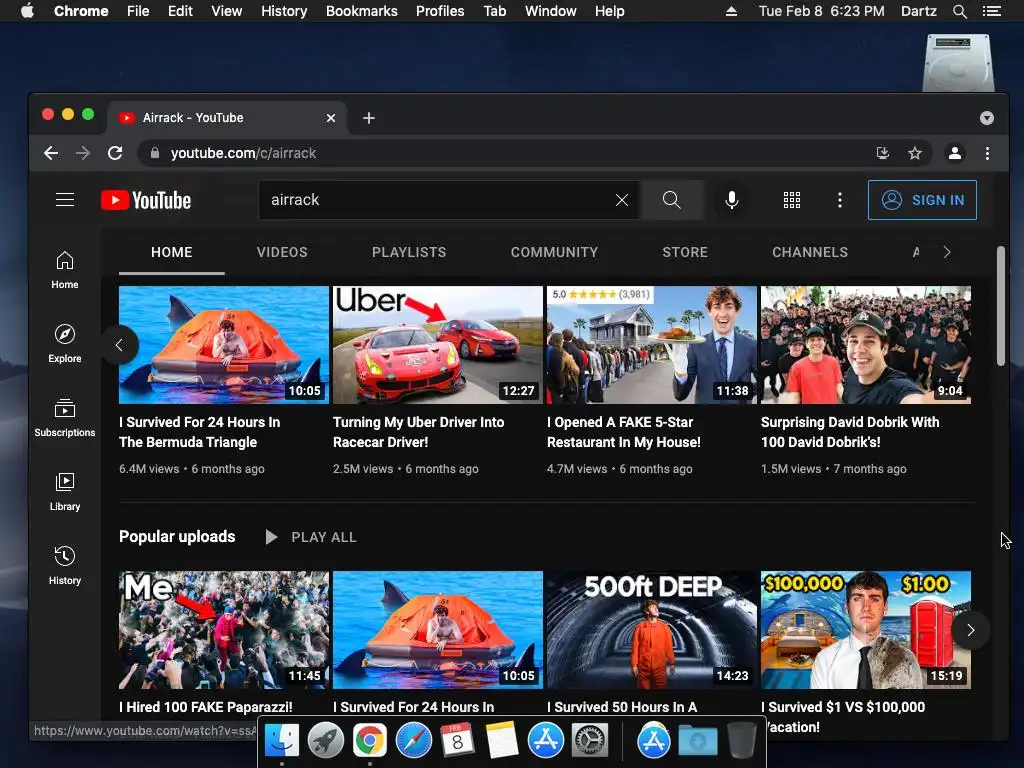Viewport: 1024px width, 768px height.
Task: Open Control Center list icon in menu bar
Action: coord(992,11)
